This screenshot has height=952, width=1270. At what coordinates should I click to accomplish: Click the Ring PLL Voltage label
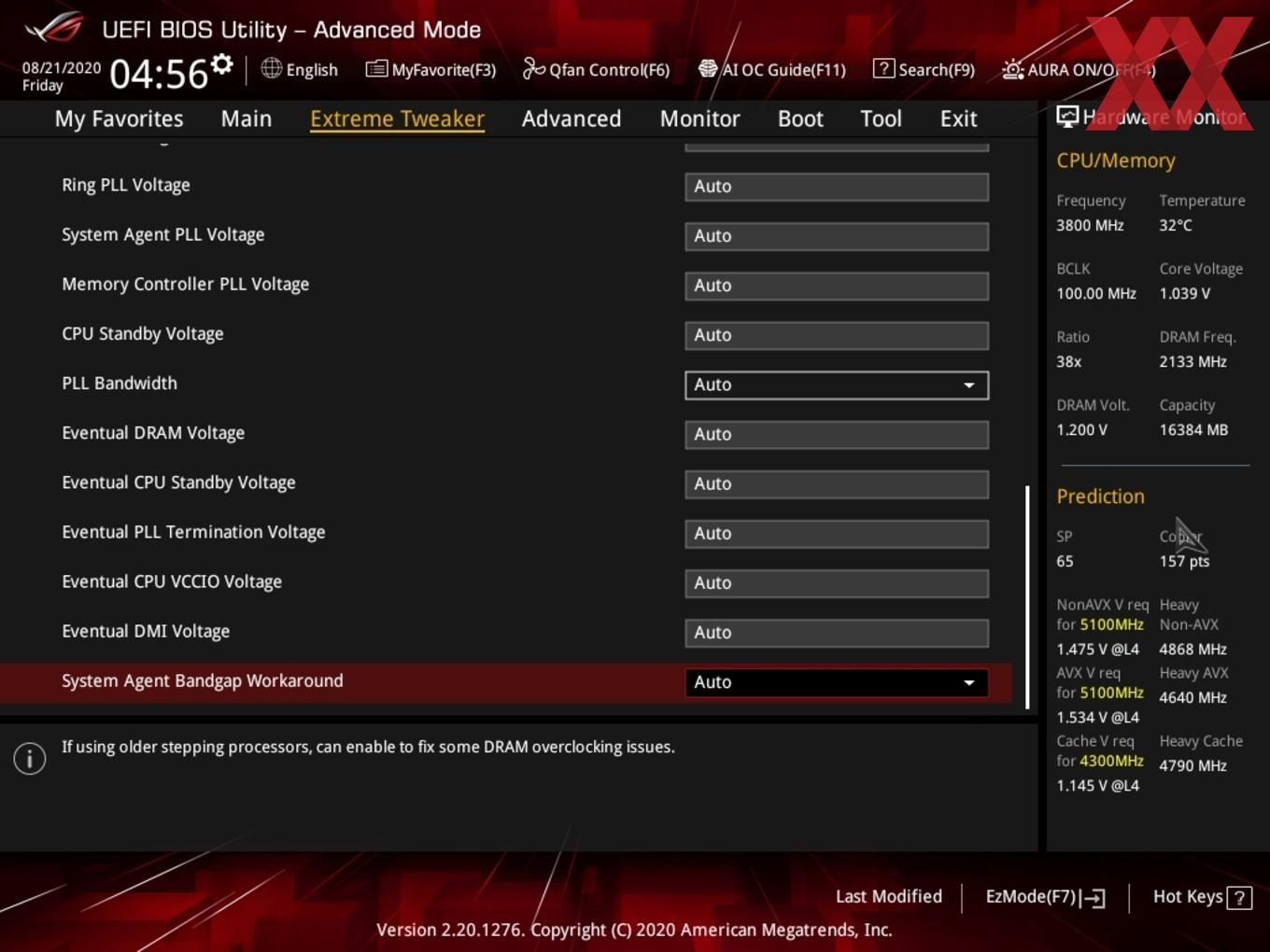tap(126, 185)
